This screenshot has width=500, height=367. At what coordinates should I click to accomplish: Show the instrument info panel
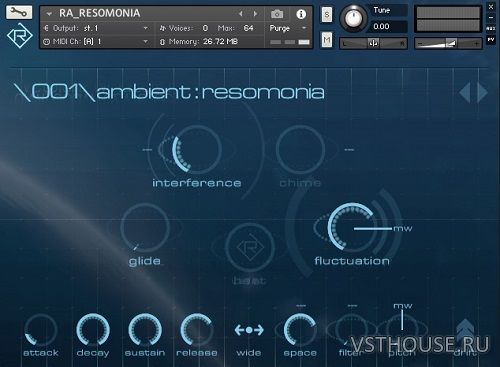301,14
